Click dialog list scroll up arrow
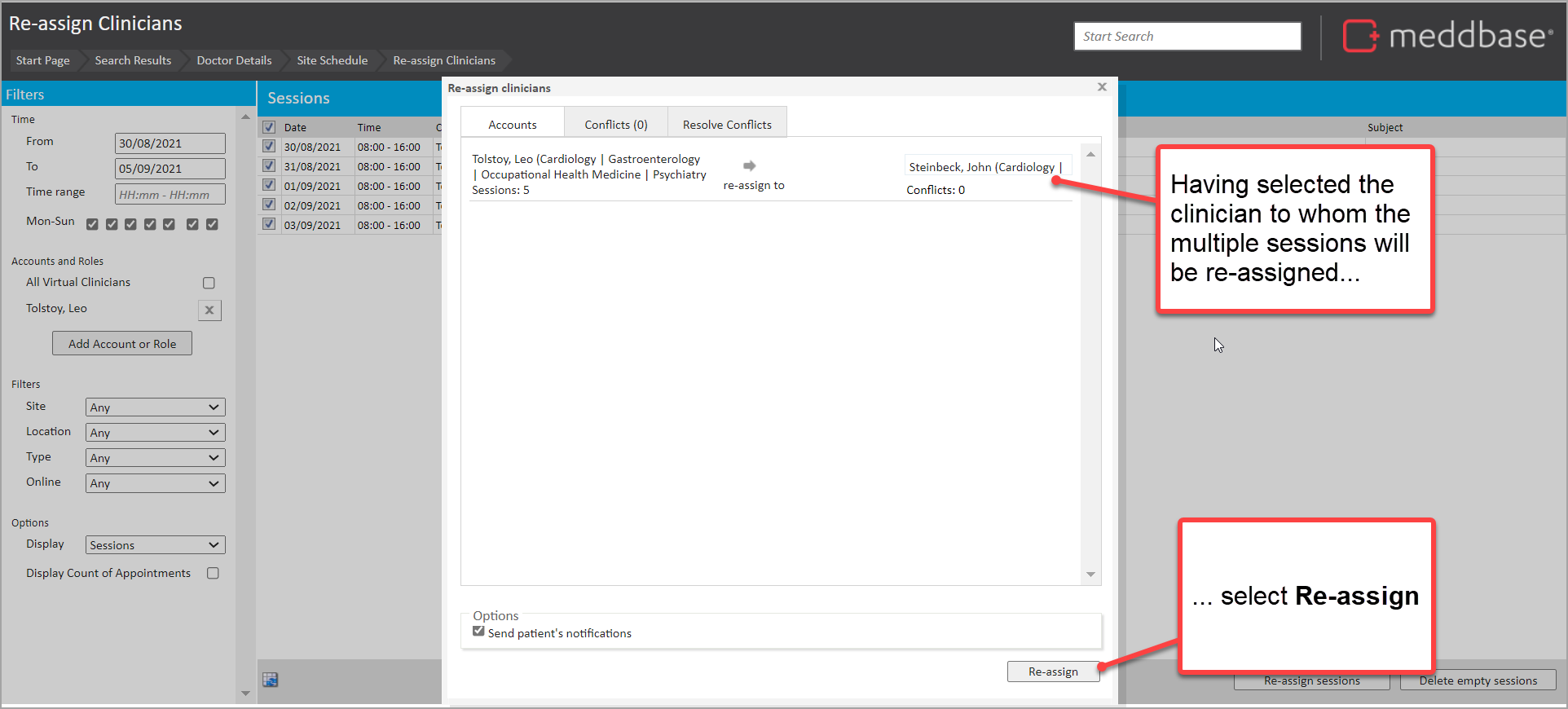Image resolution: width=1568 pixels, height=709 pixels. click(x=1090, y=154)
